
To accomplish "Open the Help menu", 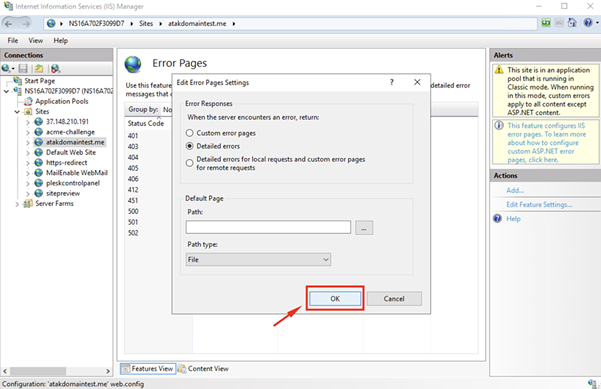I will coord(61,41).
